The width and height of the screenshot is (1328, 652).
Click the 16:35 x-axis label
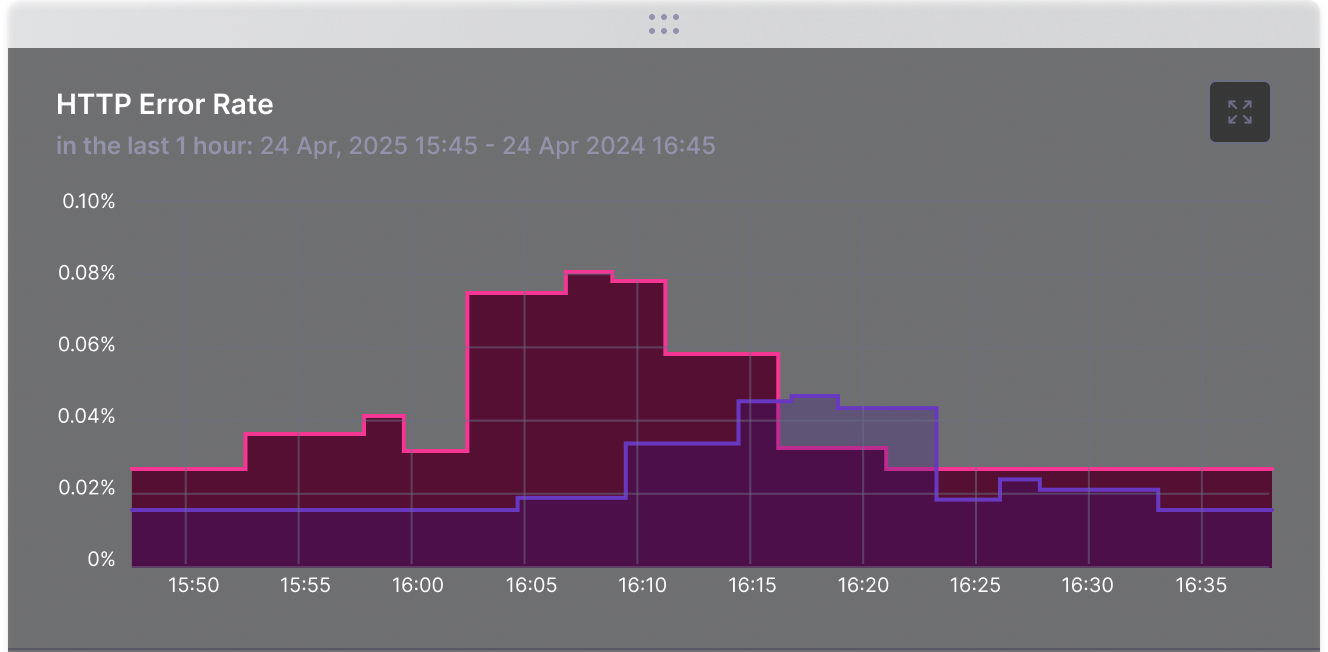tap(1201, 586)
